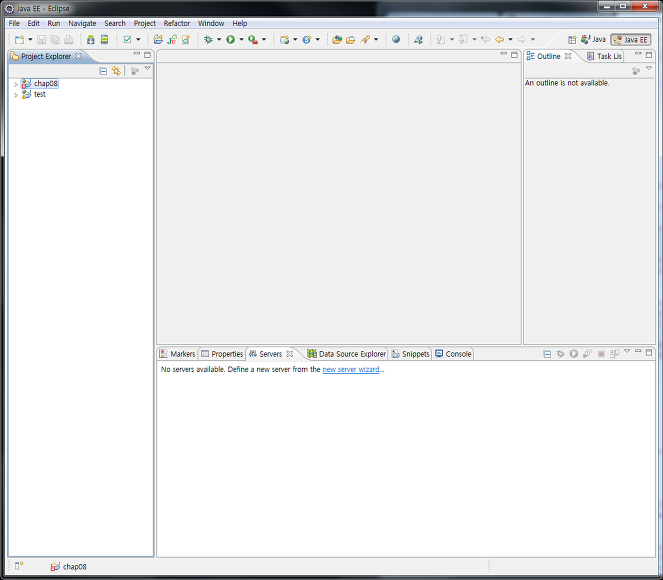This screenshot has width=663, height=580.
Task: Click the Save icon in toolbar
Action: pos(41,40)
